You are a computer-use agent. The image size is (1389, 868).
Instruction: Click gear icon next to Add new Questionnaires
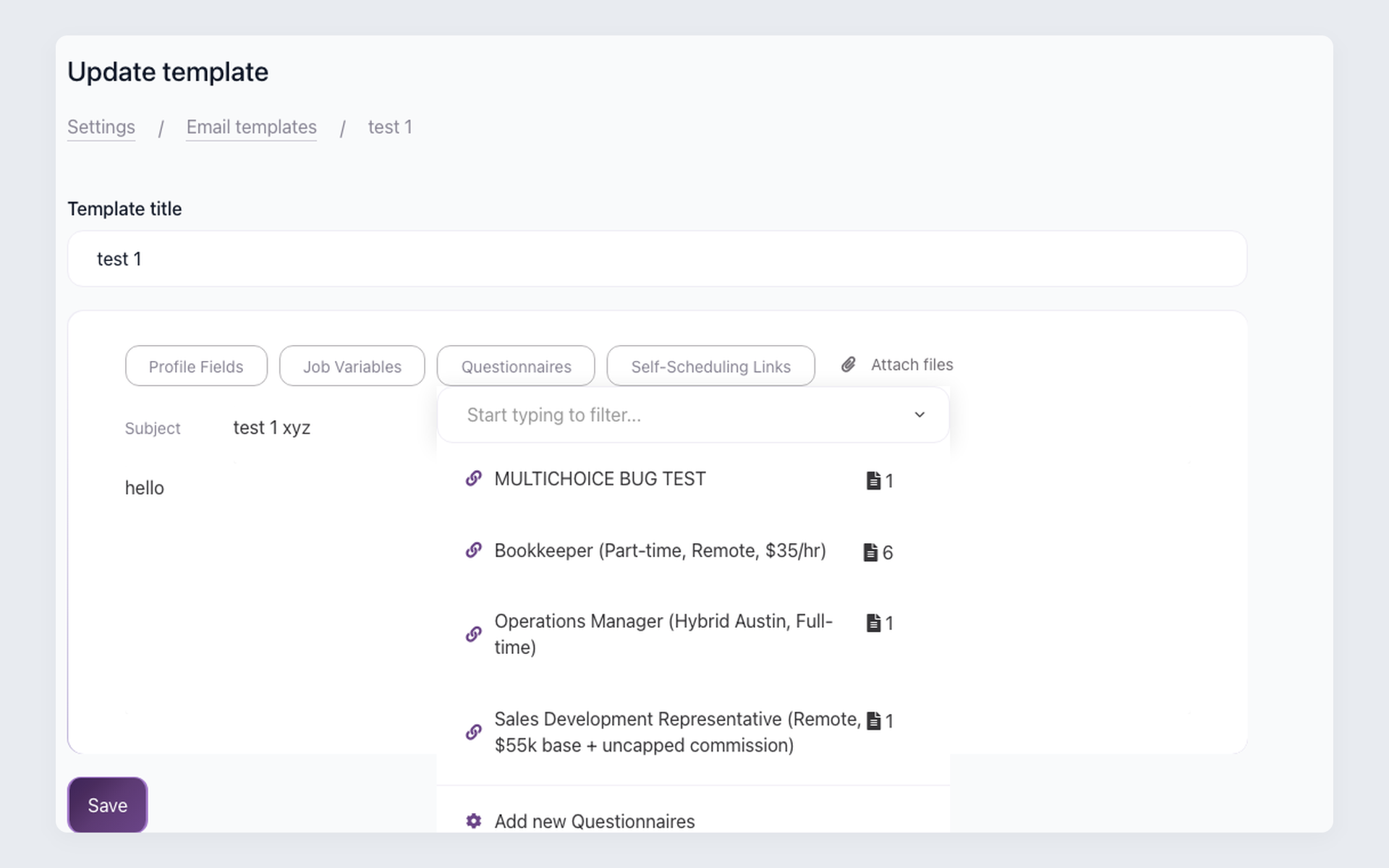[474, 821]
